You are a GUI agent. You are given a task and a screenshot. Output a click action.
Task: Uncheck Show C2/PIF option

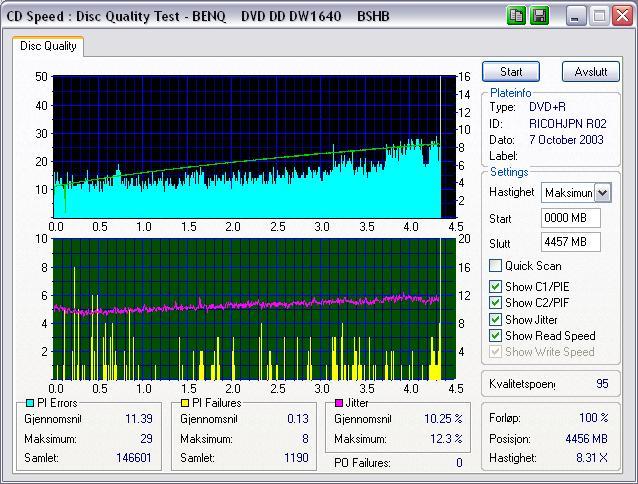(x=495, y=303)
